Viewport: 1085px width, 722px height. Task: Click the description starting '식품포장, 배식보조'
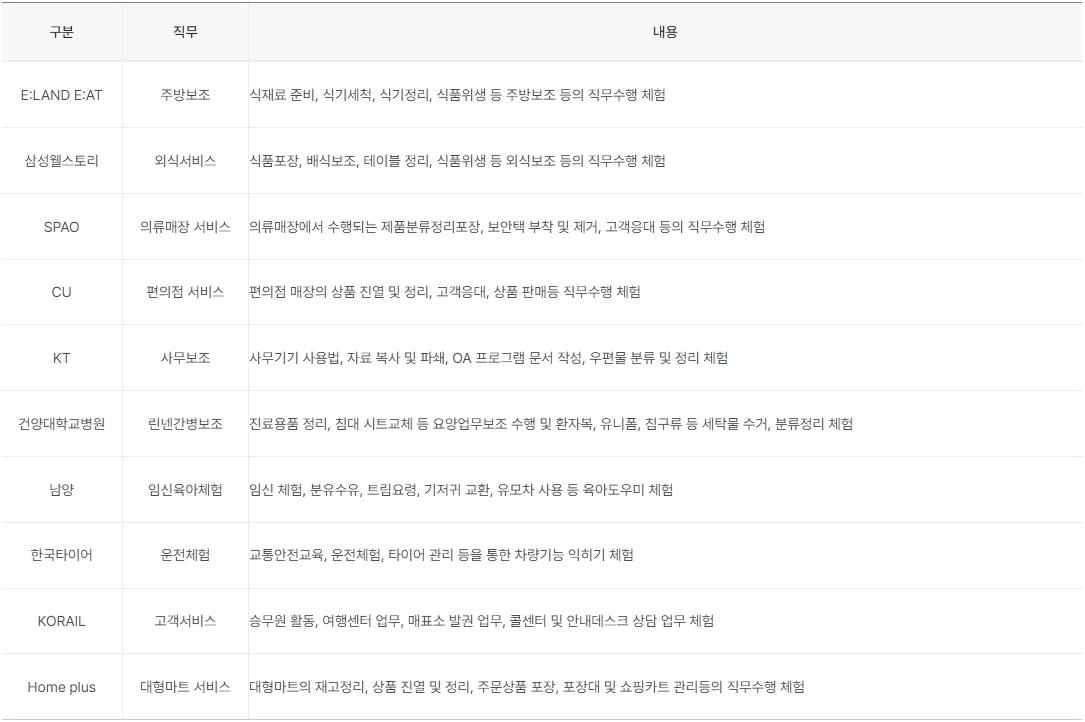(457, 161)
